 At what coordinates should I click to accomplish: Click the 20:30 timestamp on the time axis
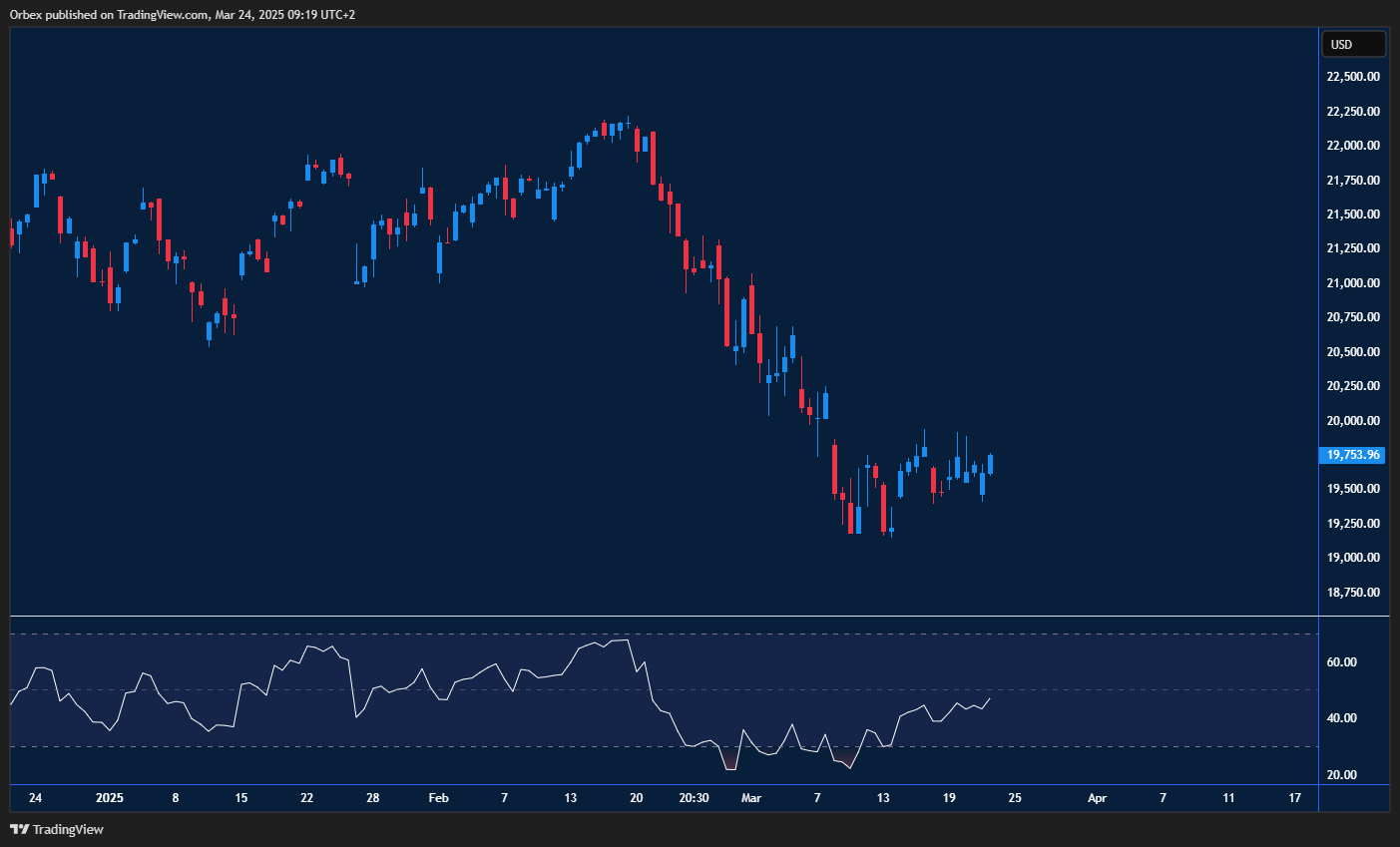695,798
